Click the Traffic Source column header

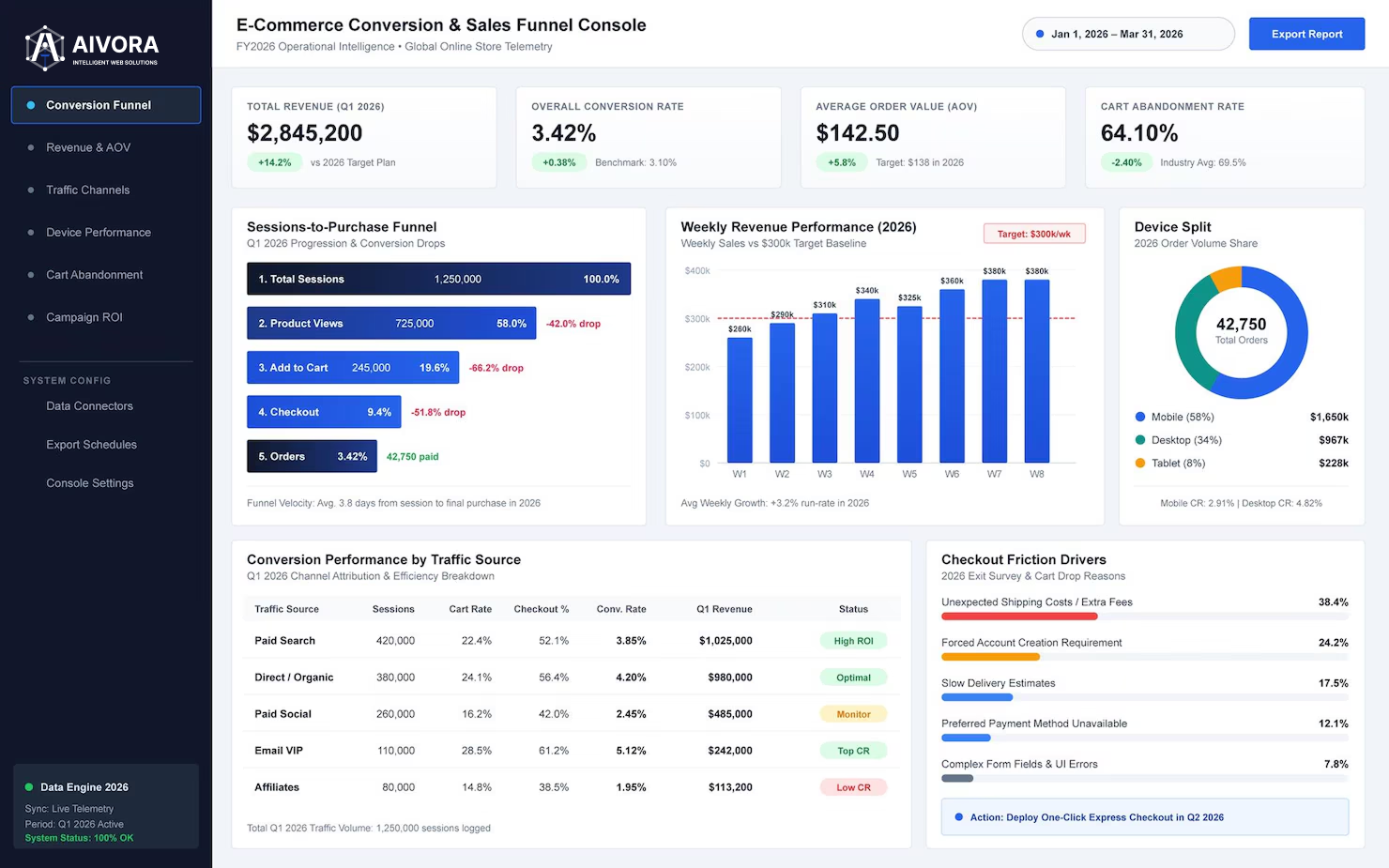tap(287, 609)
